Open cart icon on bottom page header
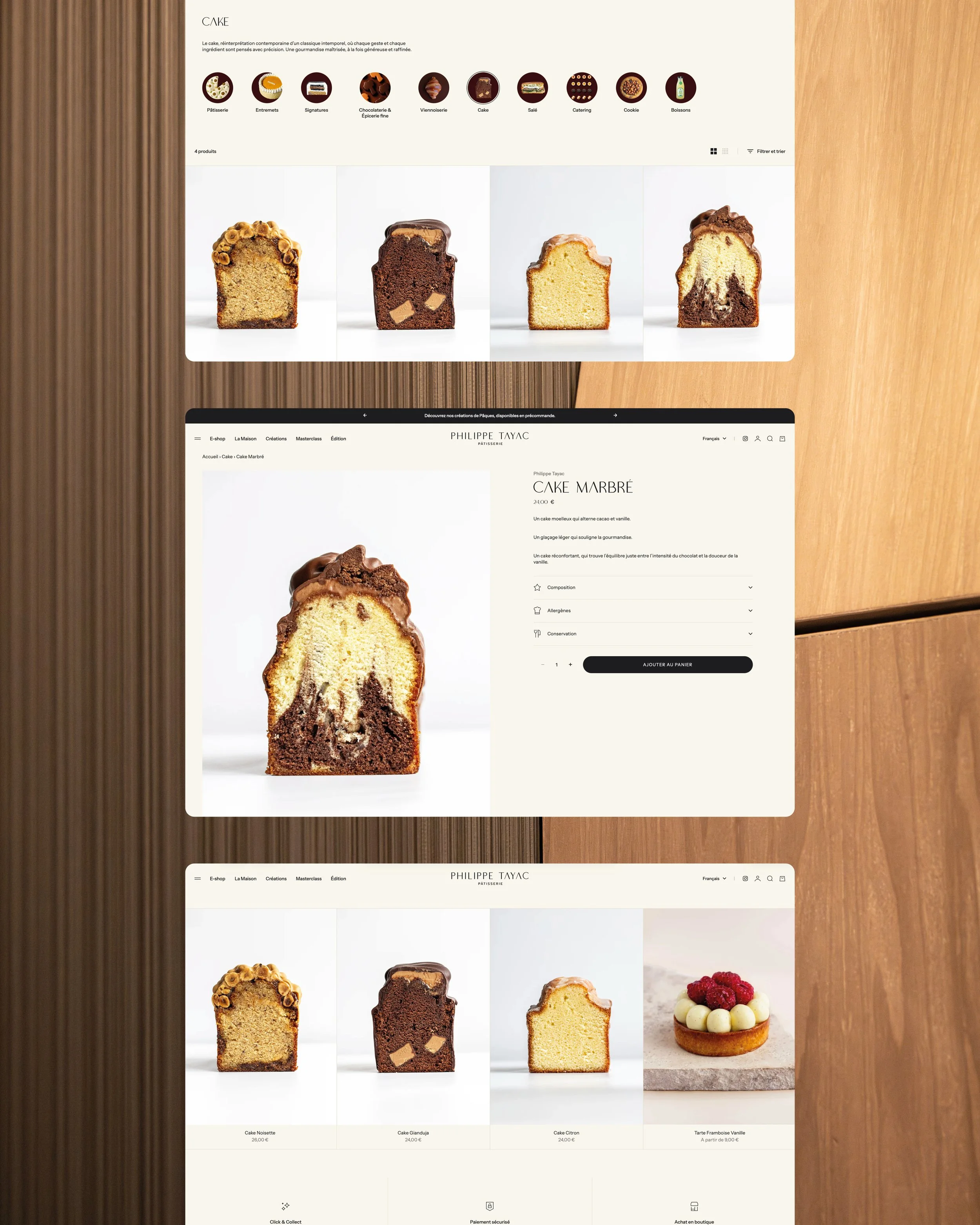Image resolution: width=980 pixels, height=1225 pixels. (x=782, y=878)
